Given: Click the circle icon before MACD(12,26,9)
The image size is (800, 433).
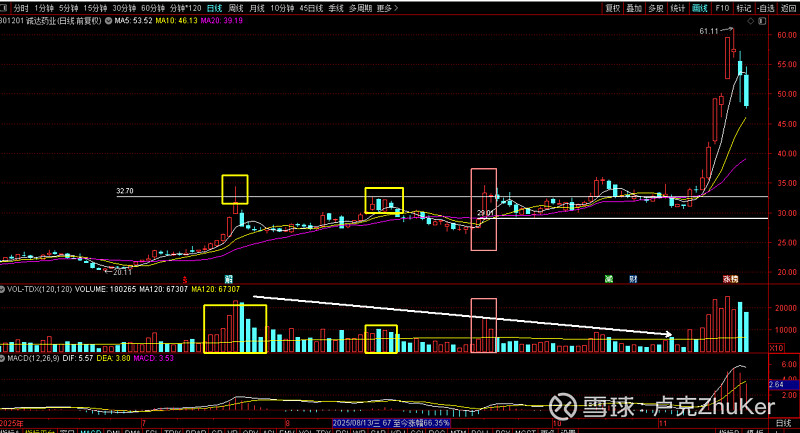Looking at the screenshot, I should [3, 358].
